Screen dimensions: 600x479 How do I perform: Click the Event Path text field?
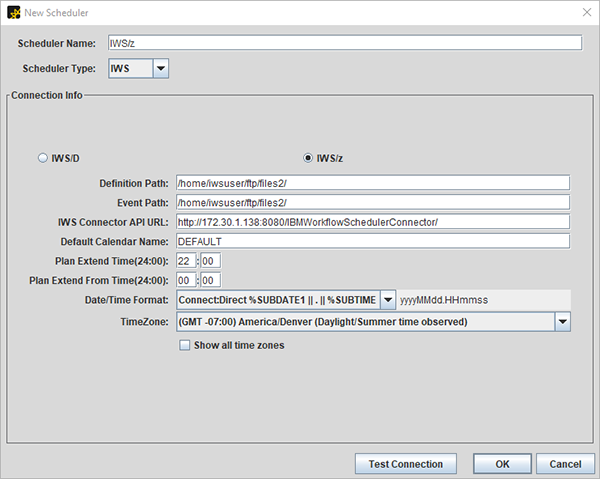click(372, 202)
